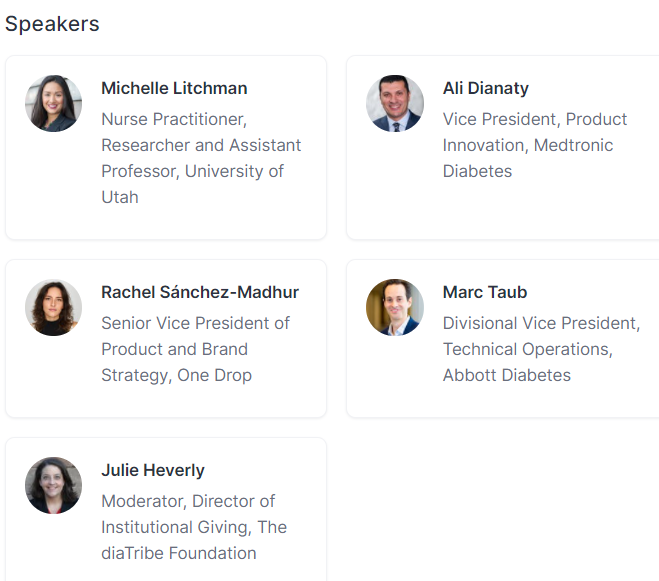Open Michelle Litchman's name link
The image size is (659, 581).
(174, 88)
